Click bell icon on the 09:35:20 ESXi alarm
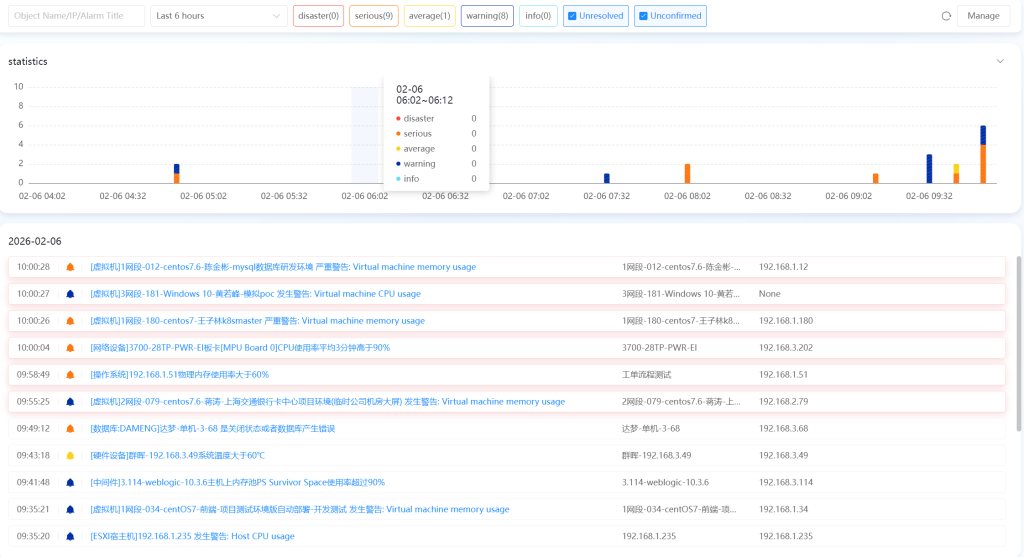This screenshot has width=1024, height=557. click(70, 536)
